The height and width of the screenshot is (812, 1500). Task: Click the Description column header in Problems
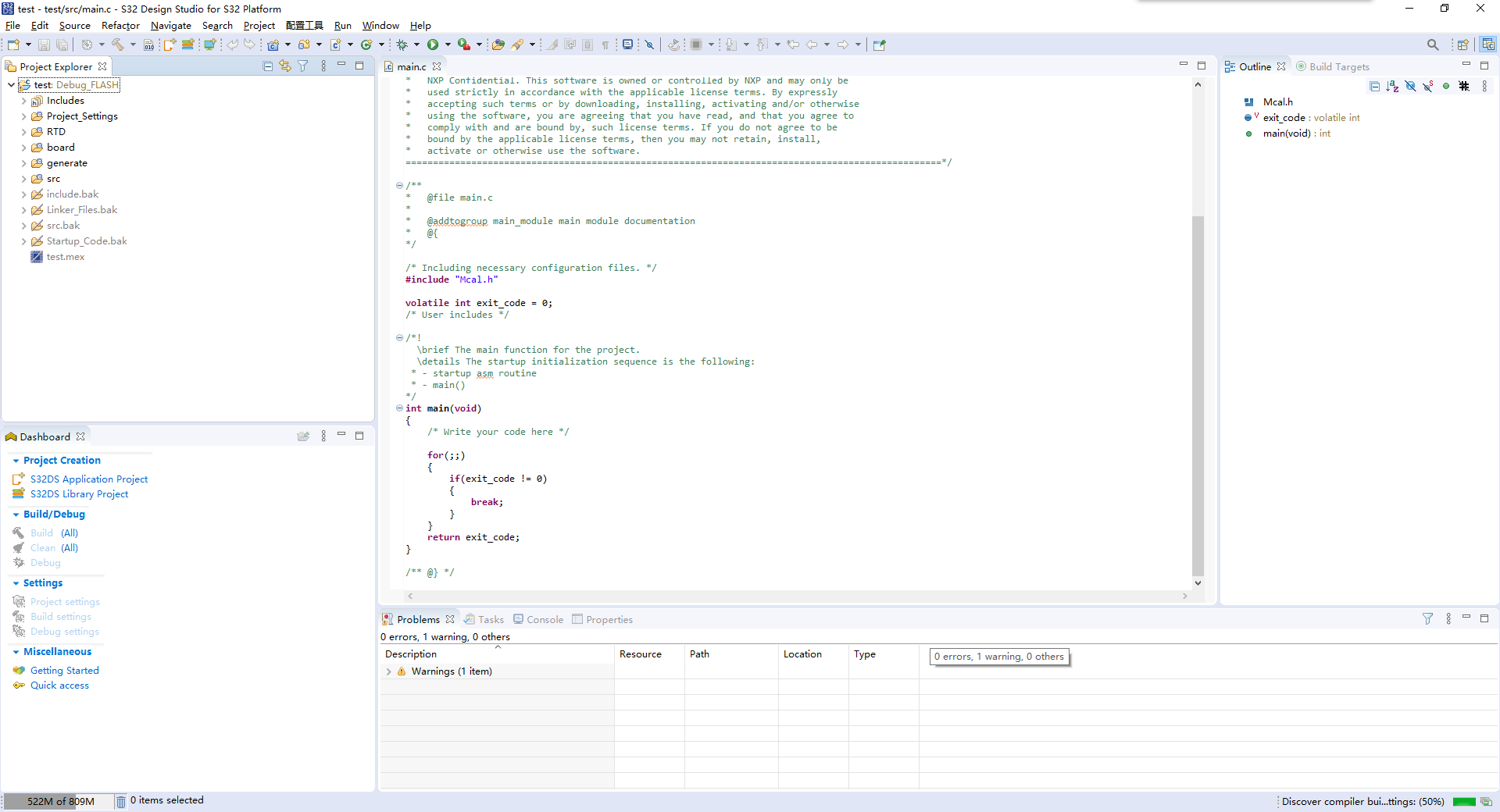point(497,654)
